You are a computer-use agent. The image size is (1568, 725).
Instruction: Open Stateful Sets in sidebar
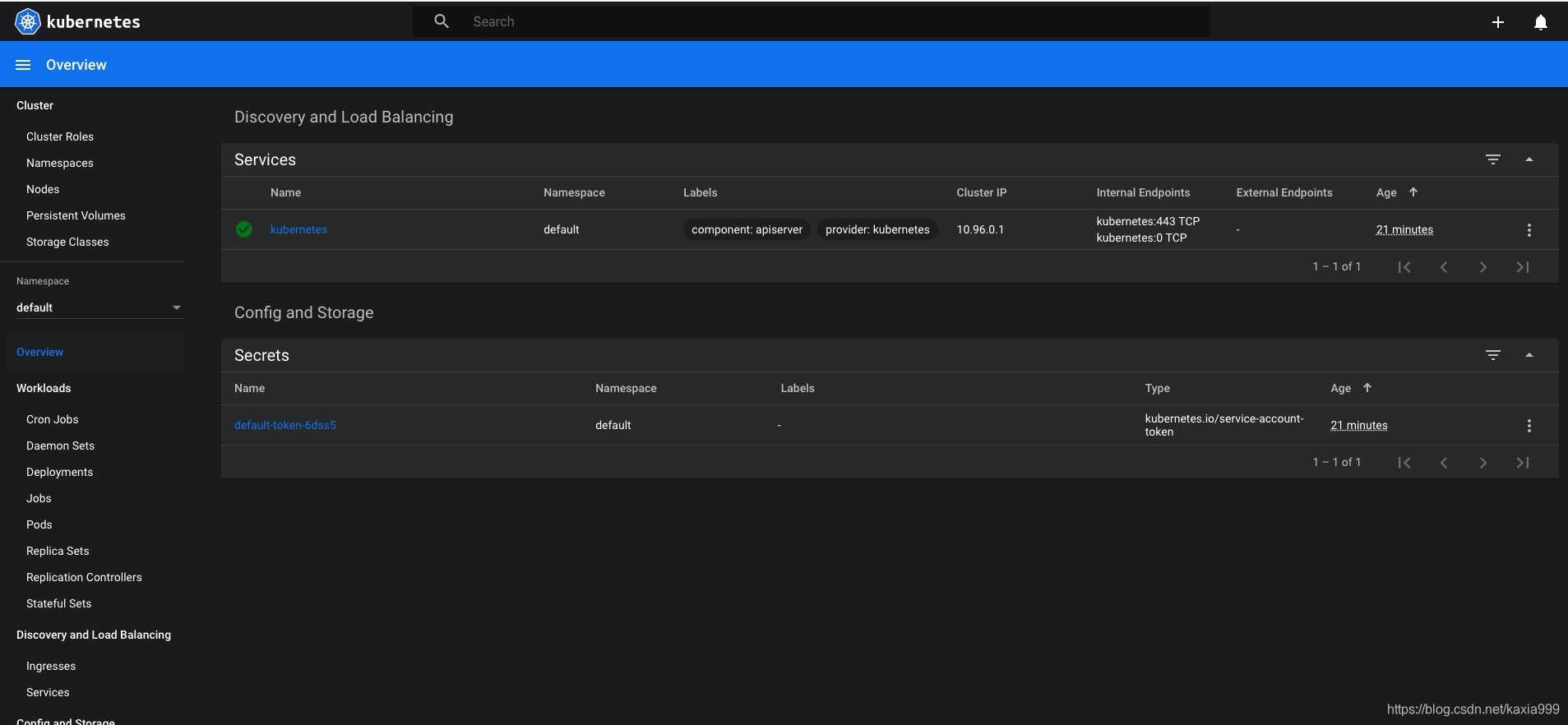tap(59, 603)
